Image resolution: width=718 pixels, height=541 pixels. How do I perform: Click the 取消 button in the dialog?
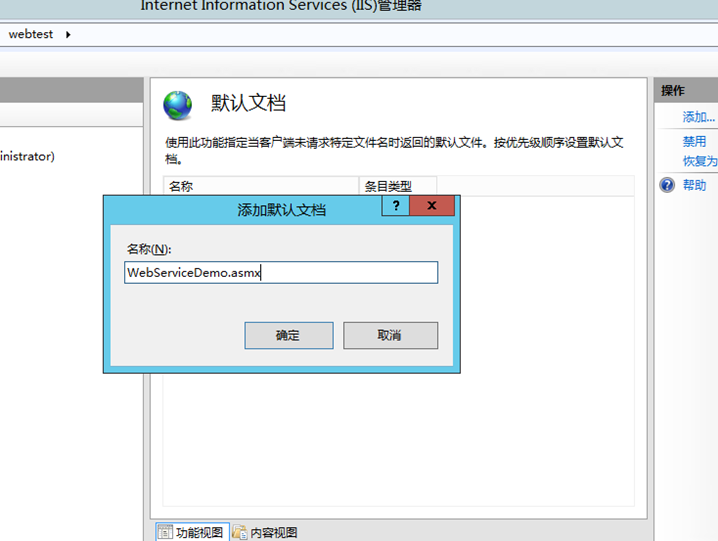390,335
